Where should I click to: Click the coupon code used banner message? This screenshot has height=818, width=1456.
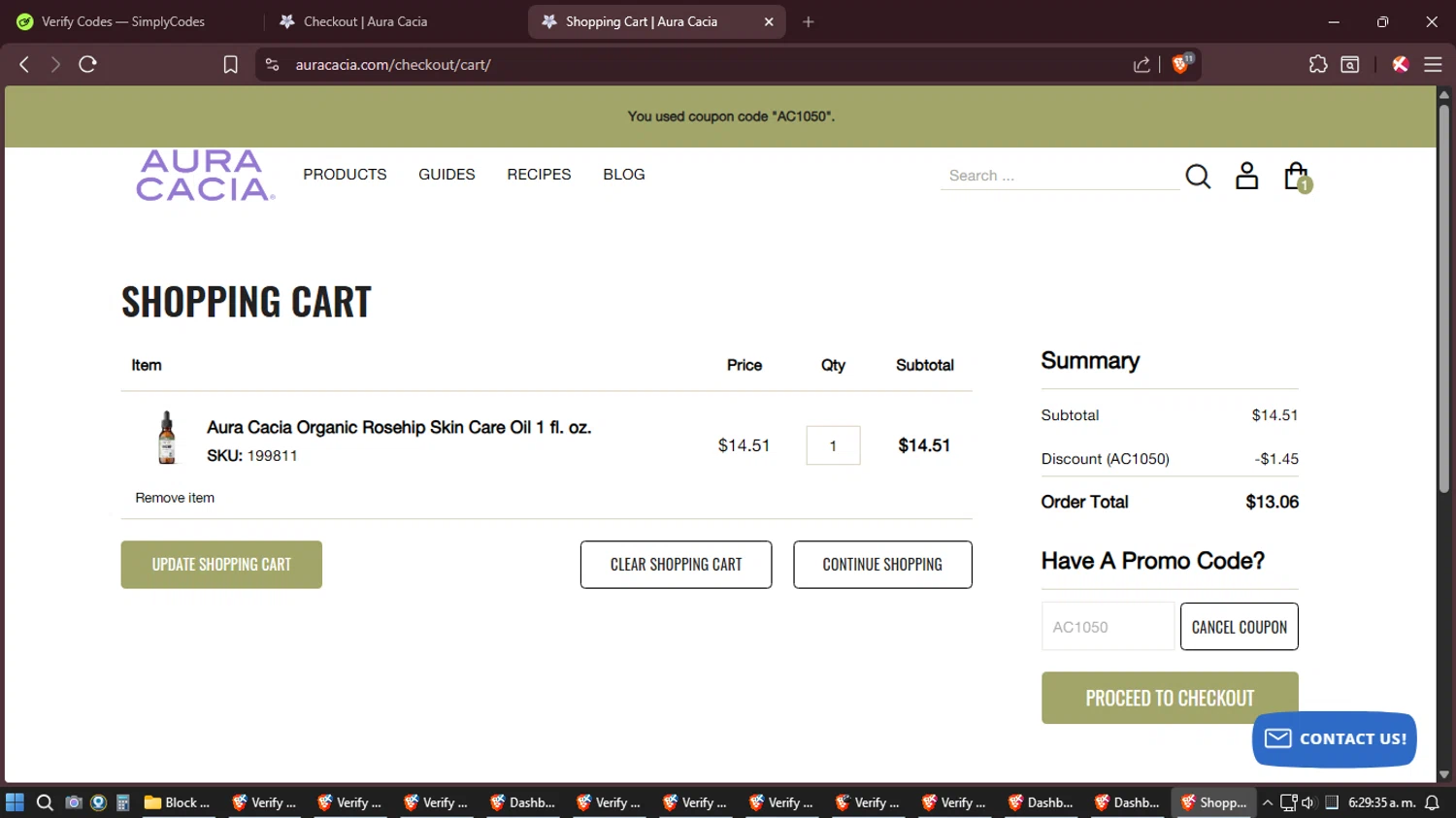coord(731,116)
